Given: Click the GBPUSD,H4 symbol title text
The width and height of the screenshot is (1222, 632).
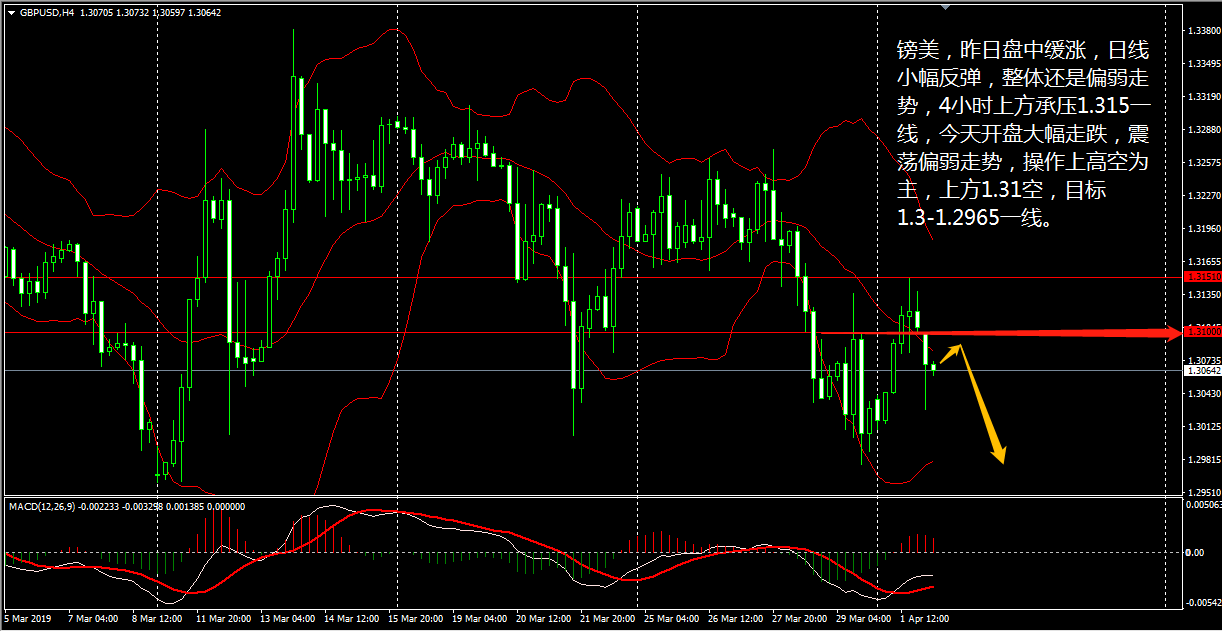Looking at the screenshot, I should pos(47,13).
